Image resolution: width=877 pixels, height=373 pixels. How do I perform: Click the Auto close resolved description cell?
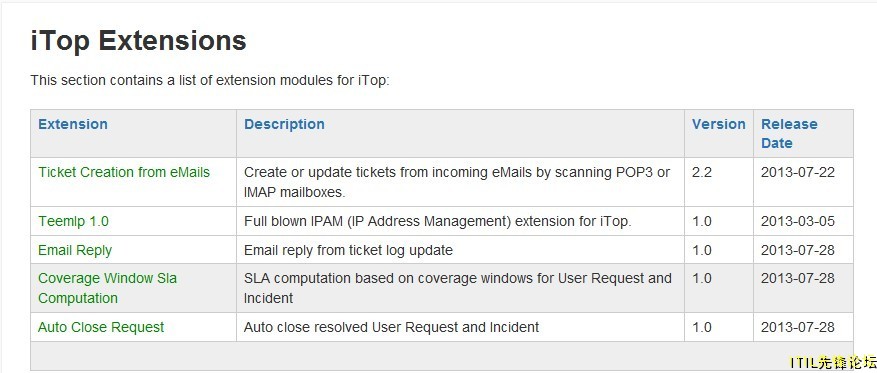click(x=391, y=327)
